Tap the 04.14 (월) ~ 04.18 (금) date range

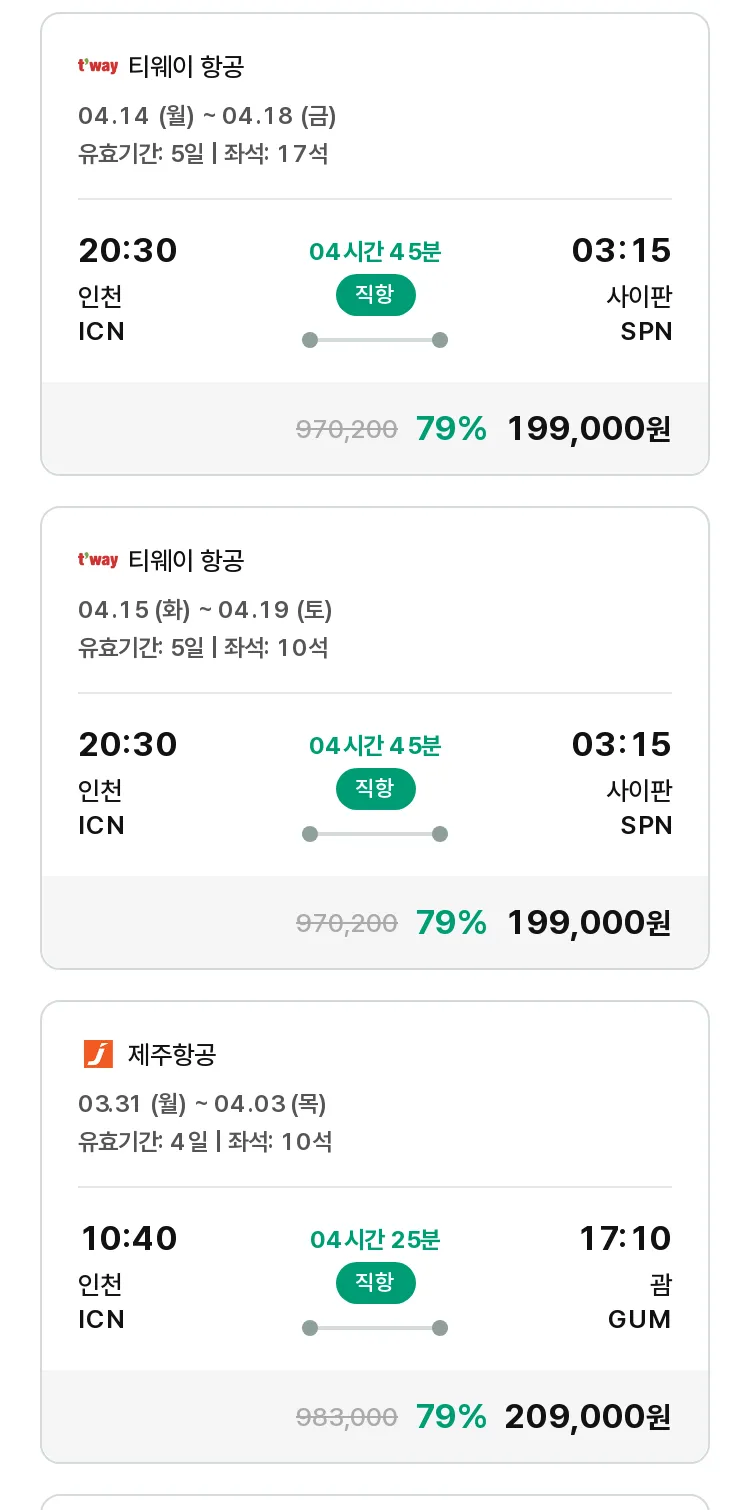[x=207, y=116]
